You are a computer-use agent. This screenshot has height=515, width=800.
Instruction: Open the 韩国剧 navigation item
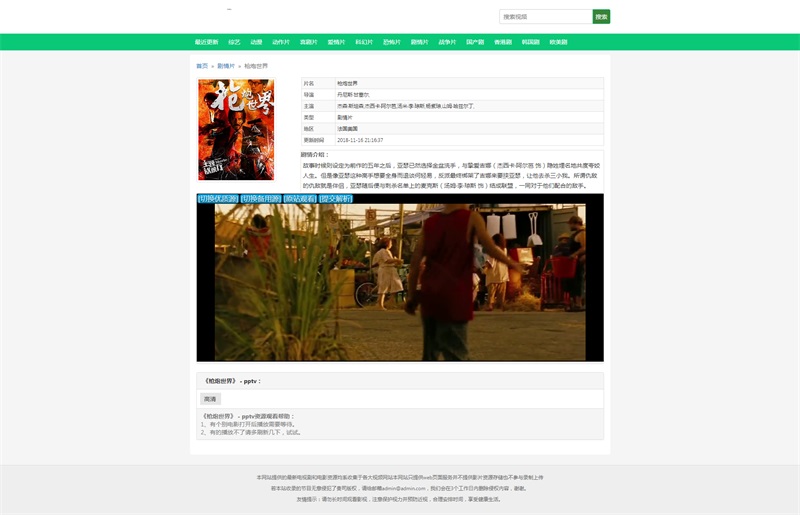(530, 42)
